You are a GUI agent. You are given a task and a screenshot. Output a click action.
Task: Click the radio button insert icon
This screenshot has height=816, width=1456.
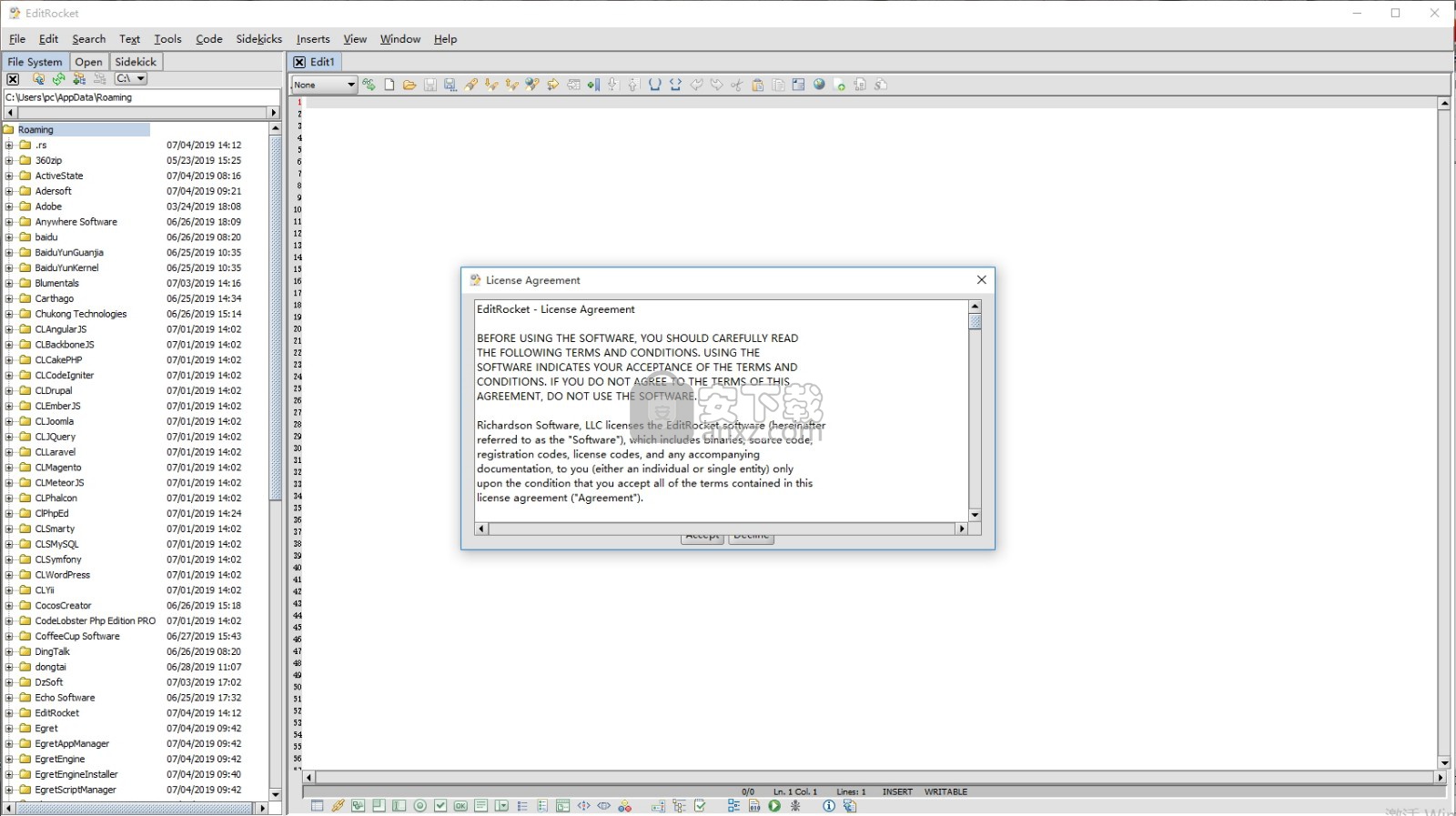tap(420, 806)
